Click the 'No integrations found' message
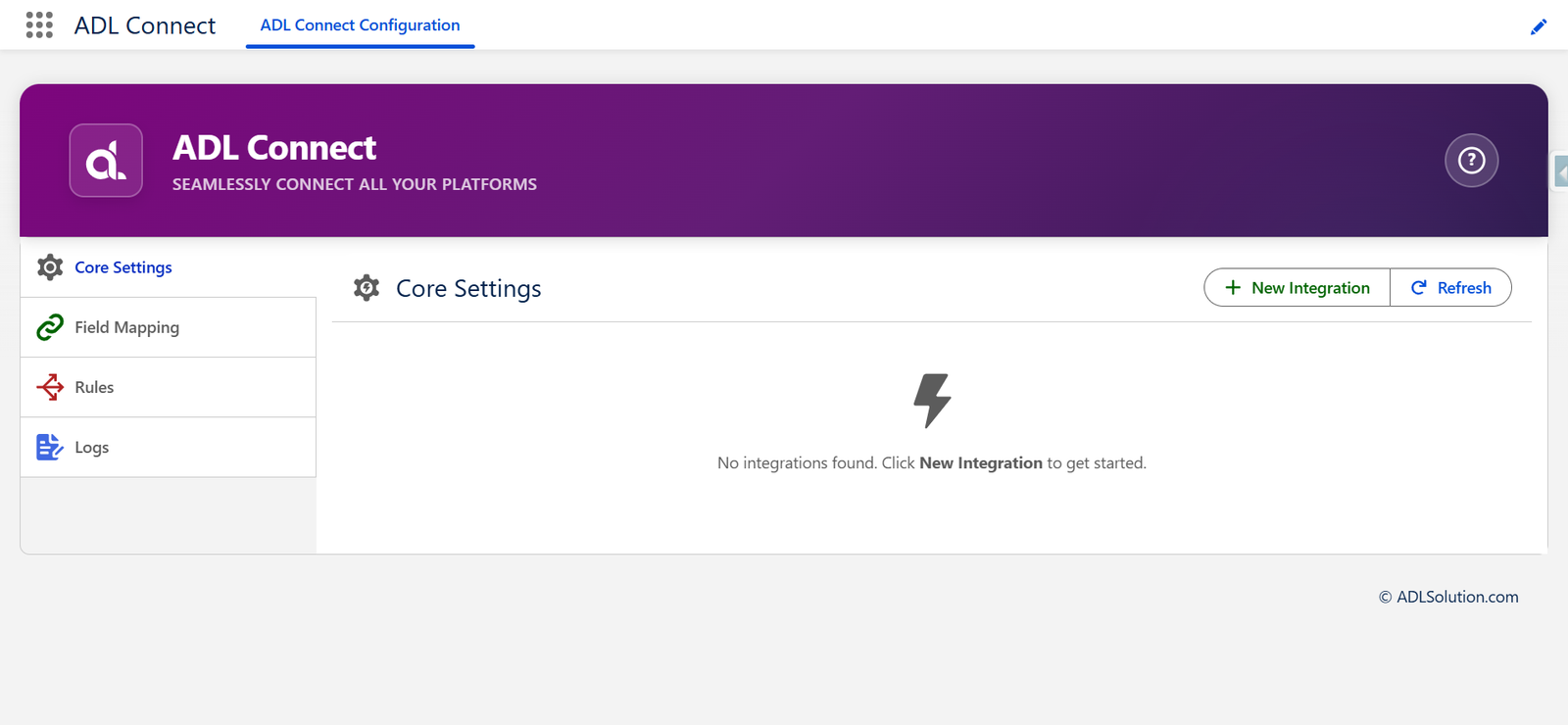 [931, 462]
